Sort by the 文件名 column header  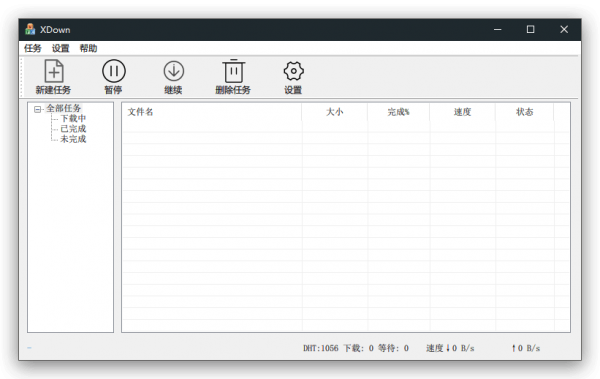tap(212, 112)
